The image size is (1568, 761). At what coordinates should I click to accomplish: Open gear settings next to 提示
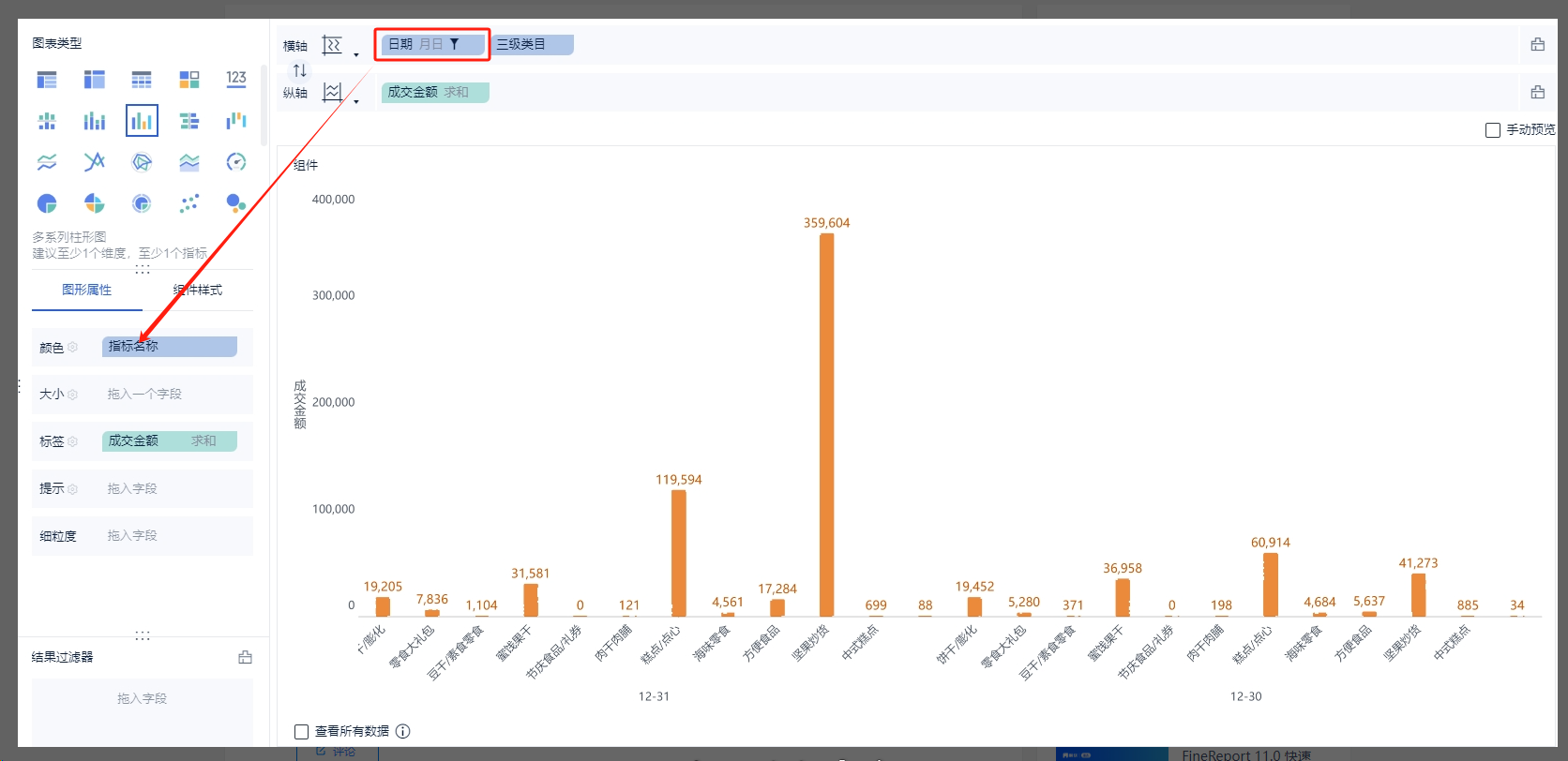click(72, 489)
